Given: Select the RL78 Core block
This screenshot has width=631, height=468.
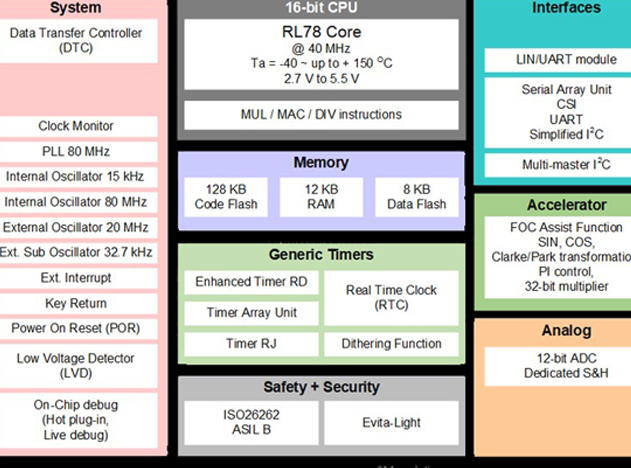Looking at the screenshot, I should pos(321,54).
